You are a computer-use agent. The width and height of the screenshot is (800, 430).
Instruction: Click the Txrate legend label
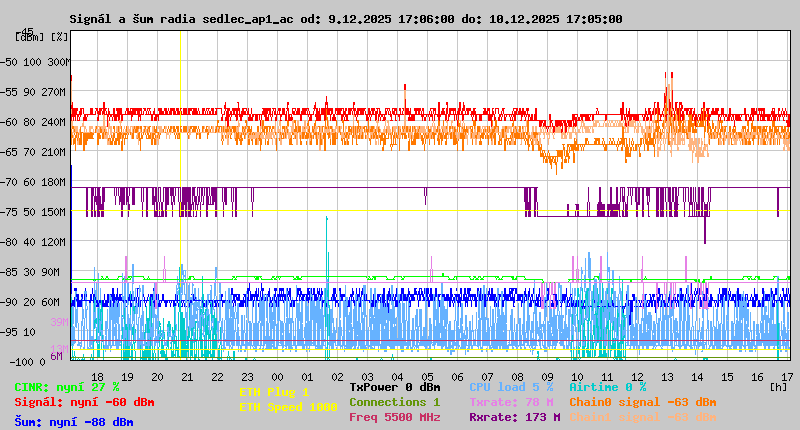511,402
